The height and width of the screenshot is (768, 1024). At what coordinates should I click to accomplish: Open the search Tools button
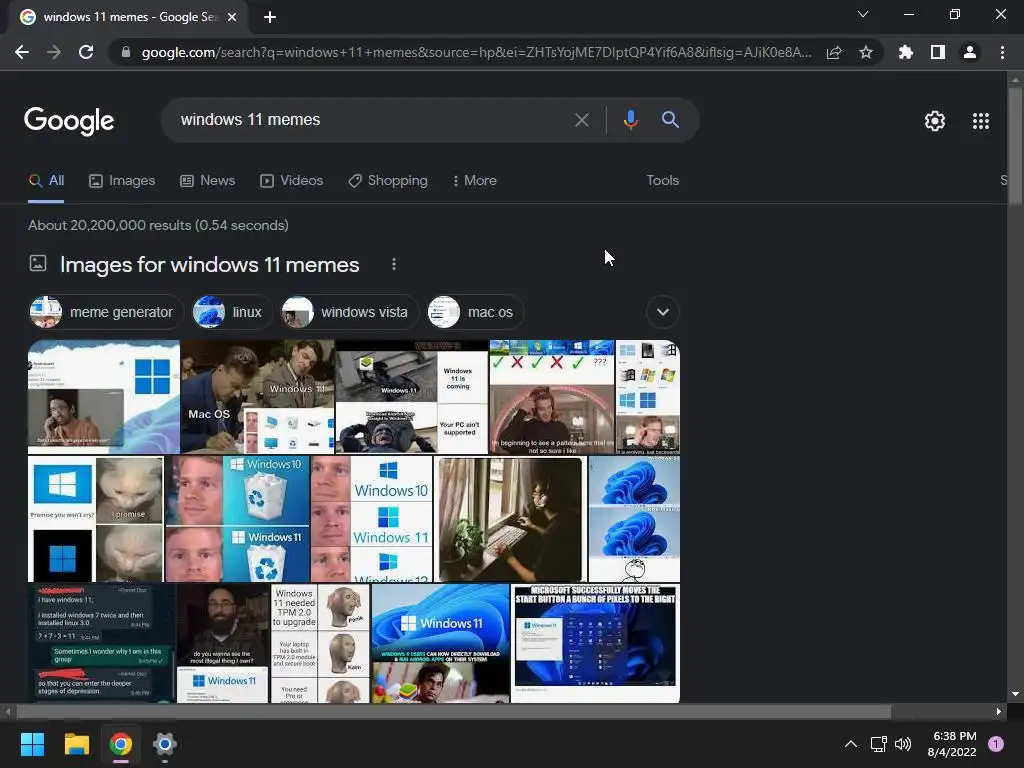click(x=662, y=181)
